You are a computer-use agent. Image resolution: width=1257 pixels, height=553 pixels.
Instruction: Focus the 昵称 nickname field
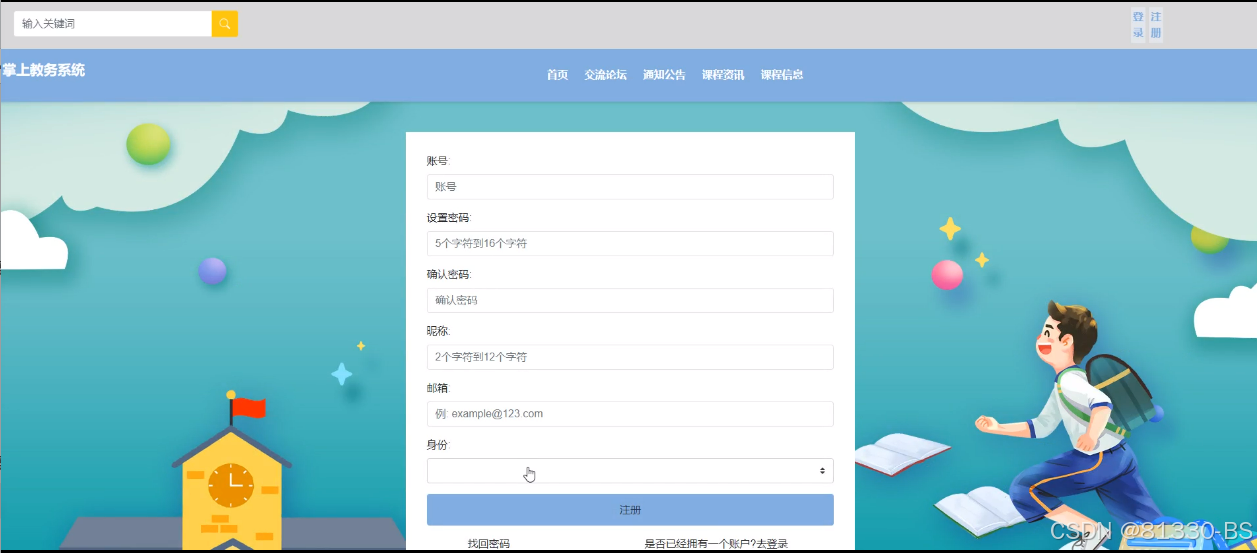point(630,357)
